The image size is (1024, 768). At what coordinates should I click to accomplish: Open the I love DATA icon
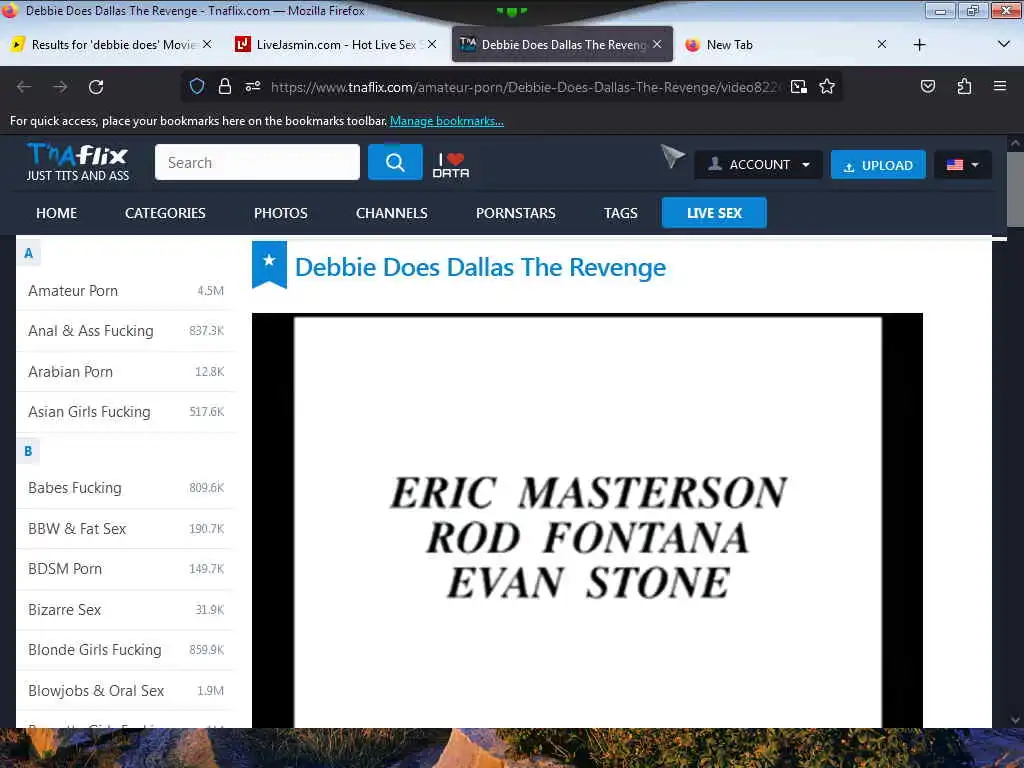point(451,165)
